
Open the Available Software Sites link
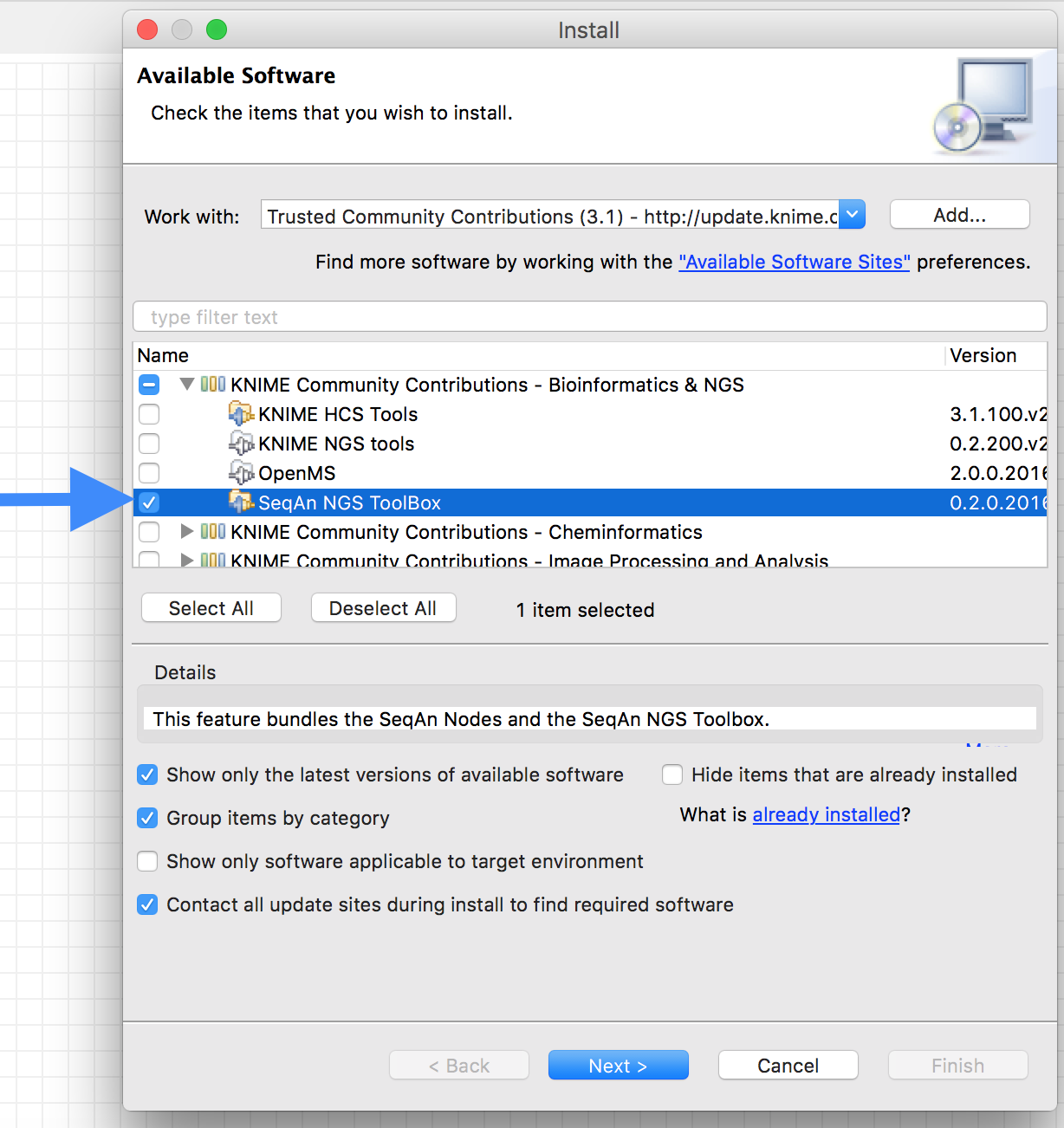click(794, 262)
